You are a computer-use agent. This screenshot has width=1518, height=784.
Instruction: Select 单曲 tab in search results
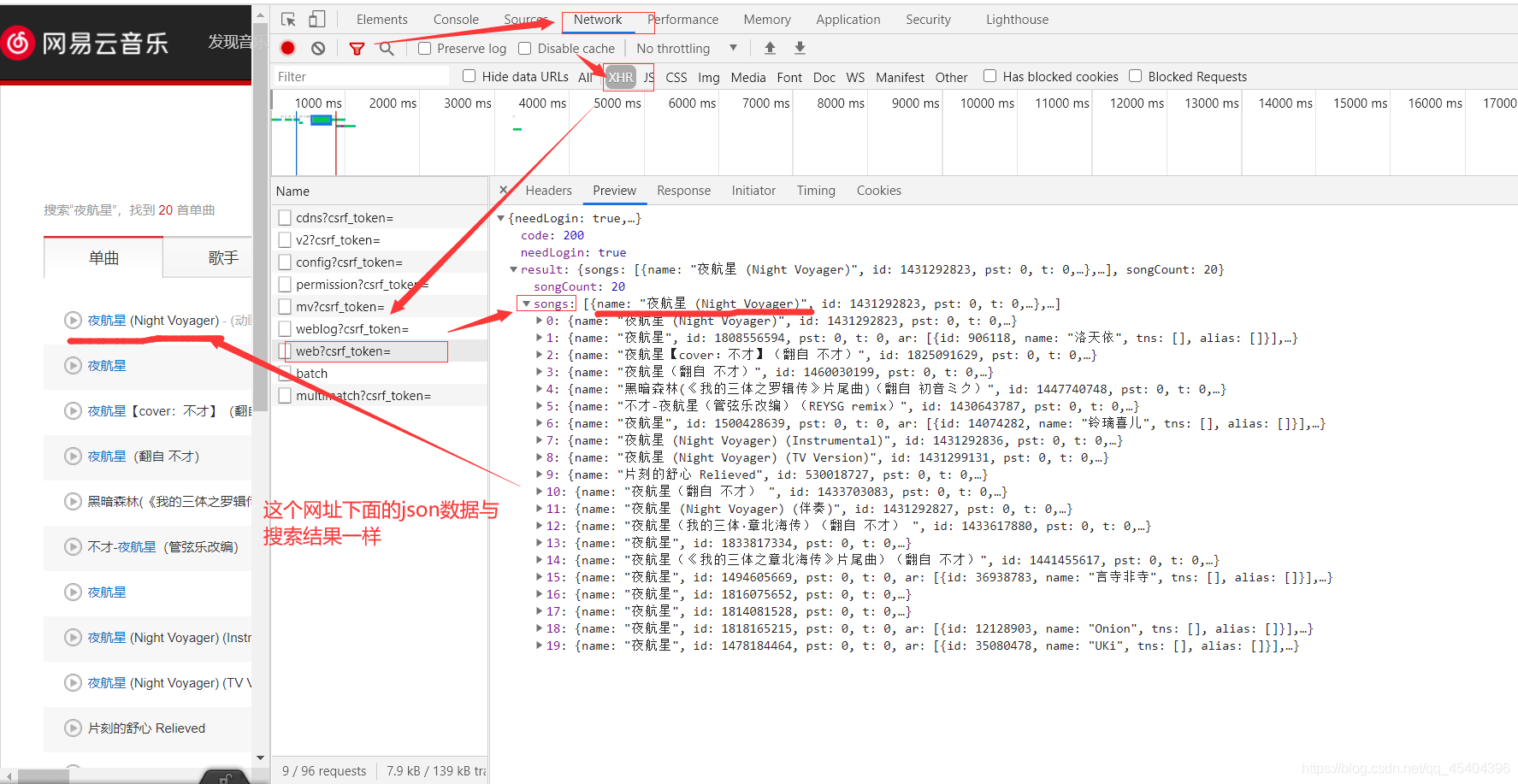tap(103, 257)
